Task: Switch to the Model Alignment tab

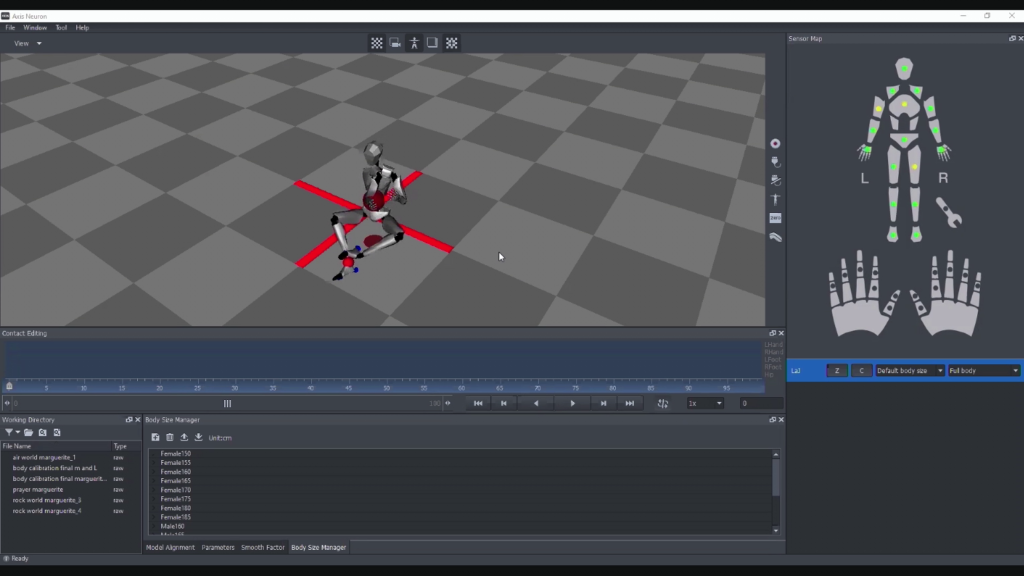Action: point(170,547)
